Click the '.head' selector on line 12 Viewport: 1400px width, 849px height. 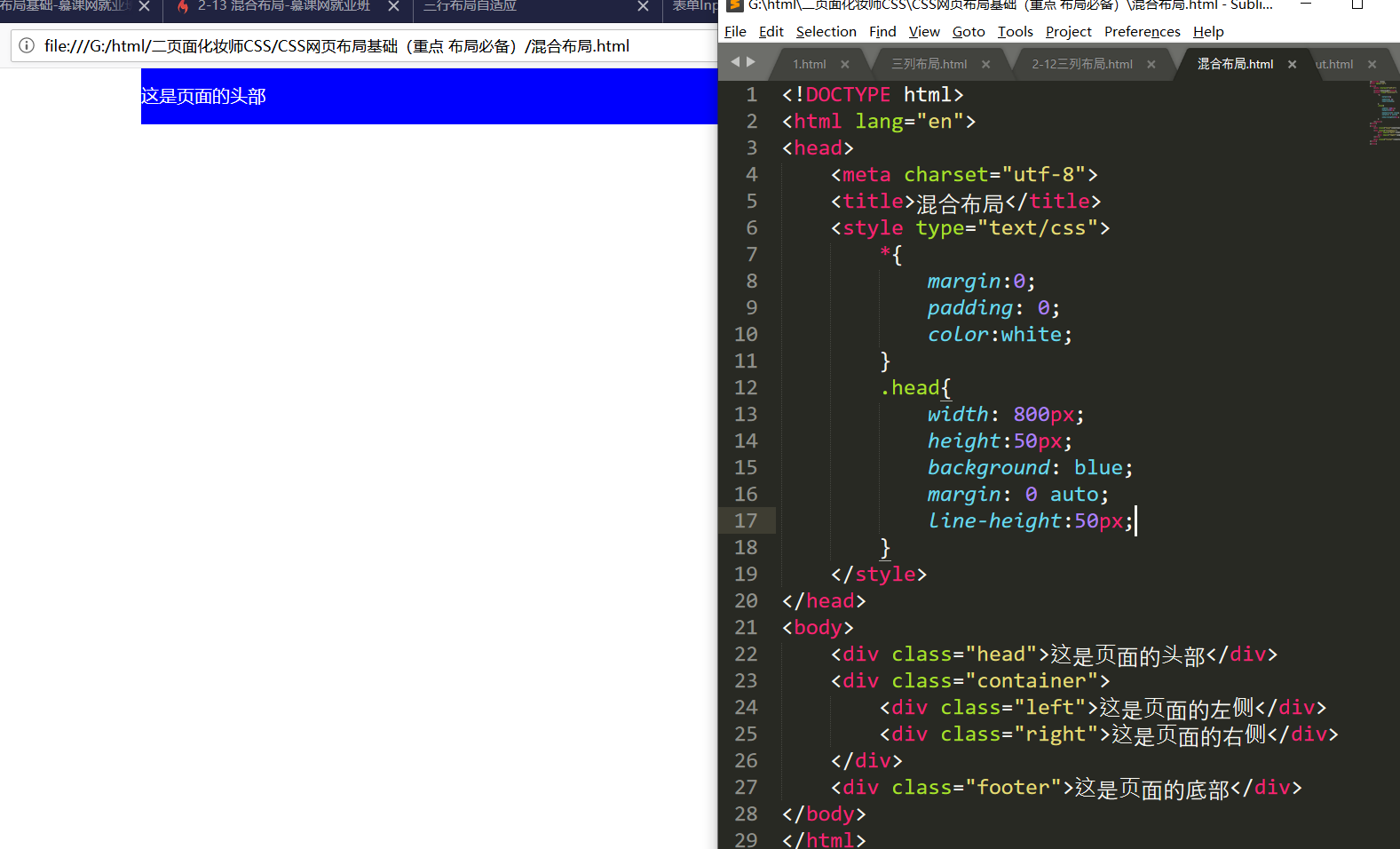[x=910, y=388]
